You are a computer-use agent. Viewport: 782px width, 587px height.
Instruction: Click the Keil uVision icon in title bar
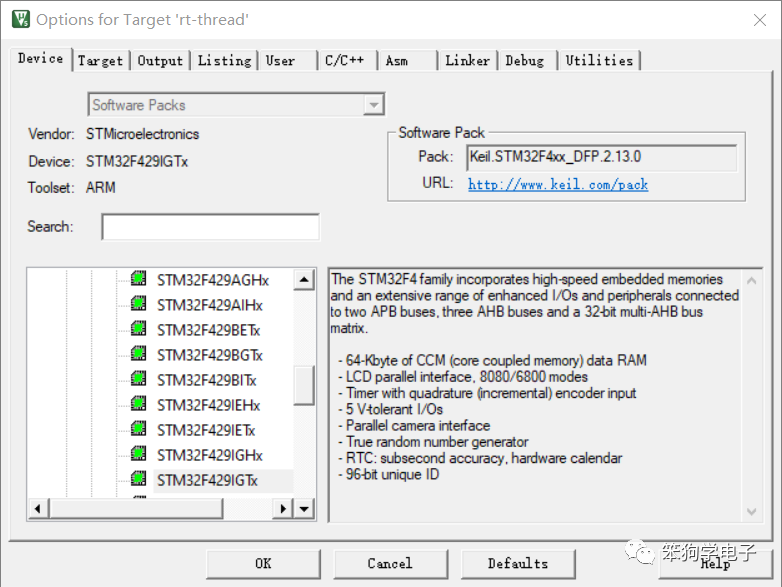coord(21,19)
